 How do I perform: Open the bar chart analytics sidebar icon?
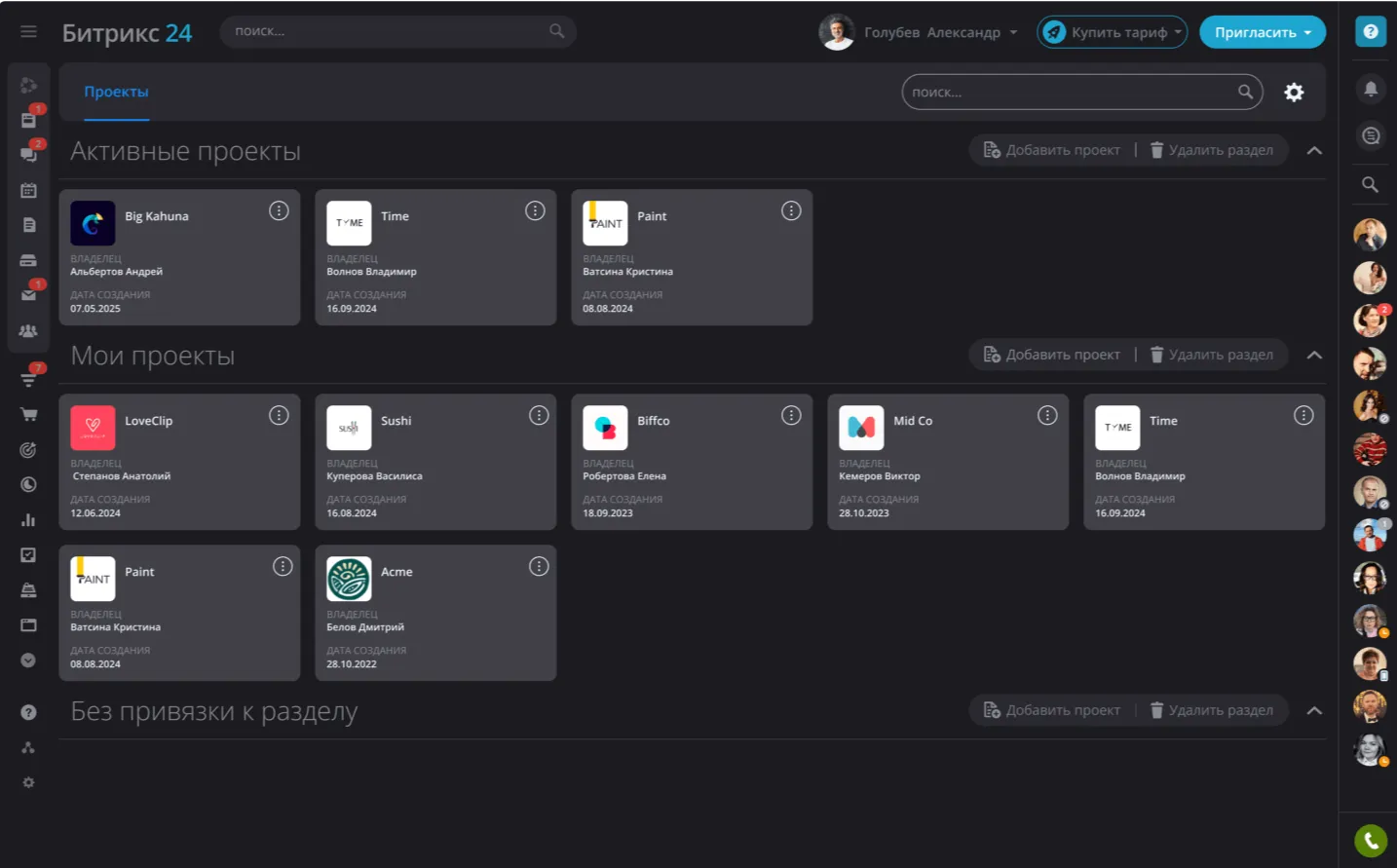(x=28, y=519)
